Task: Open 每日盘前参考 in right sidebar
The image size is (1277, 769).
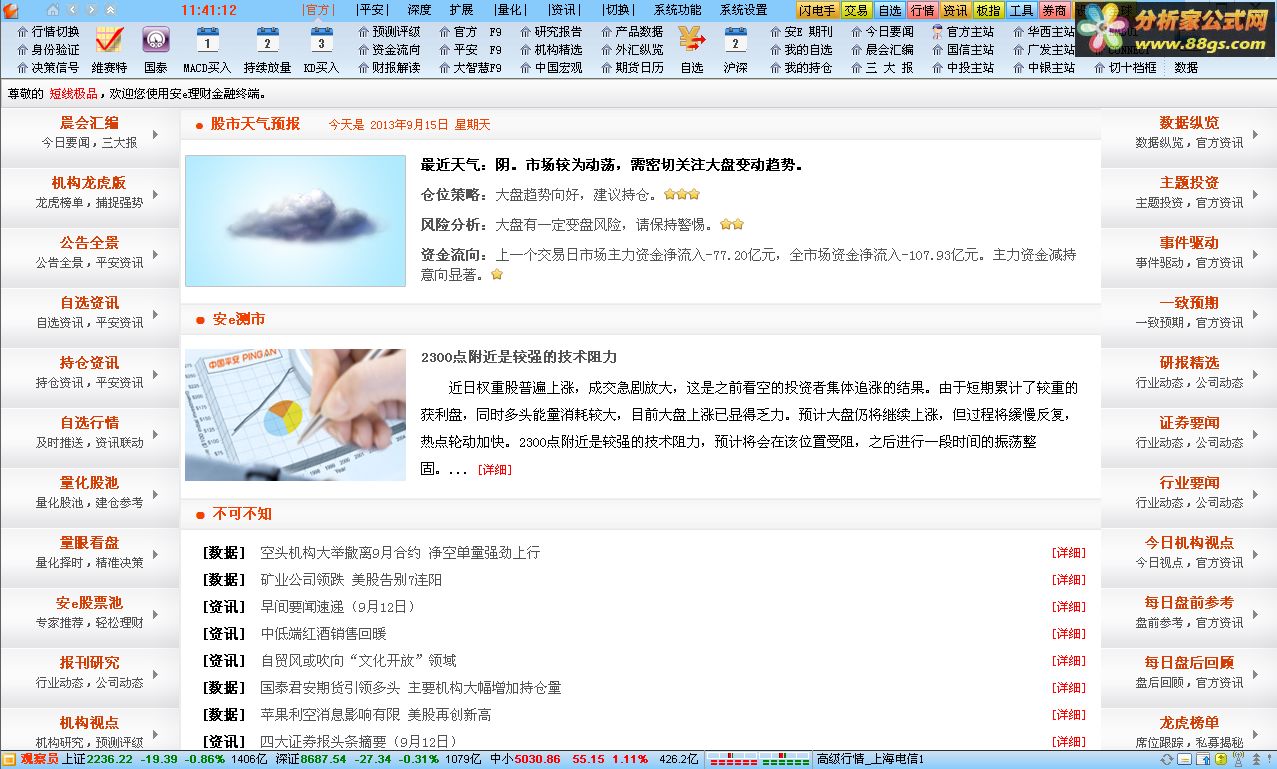Action: click(1189, 603)
